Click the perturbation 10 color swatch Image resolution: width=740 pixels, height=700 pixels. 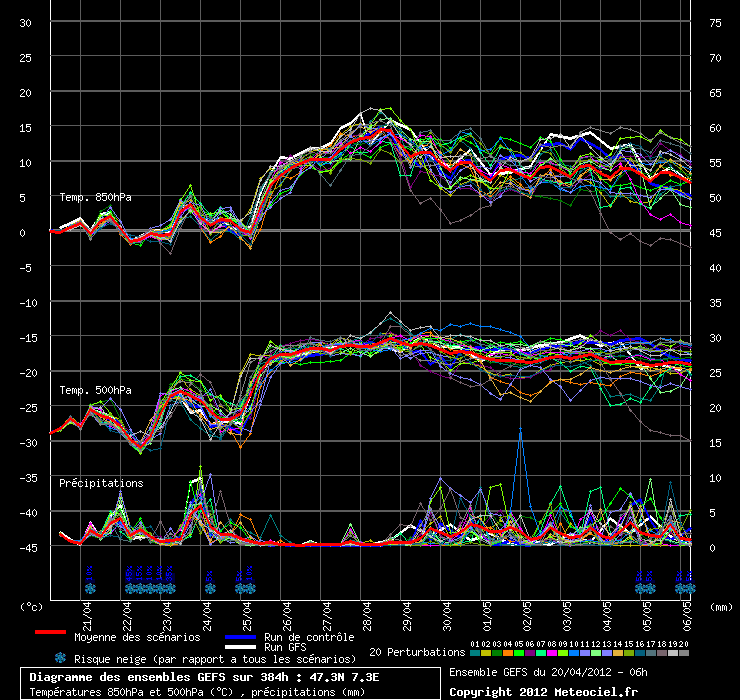pos(574,653)
